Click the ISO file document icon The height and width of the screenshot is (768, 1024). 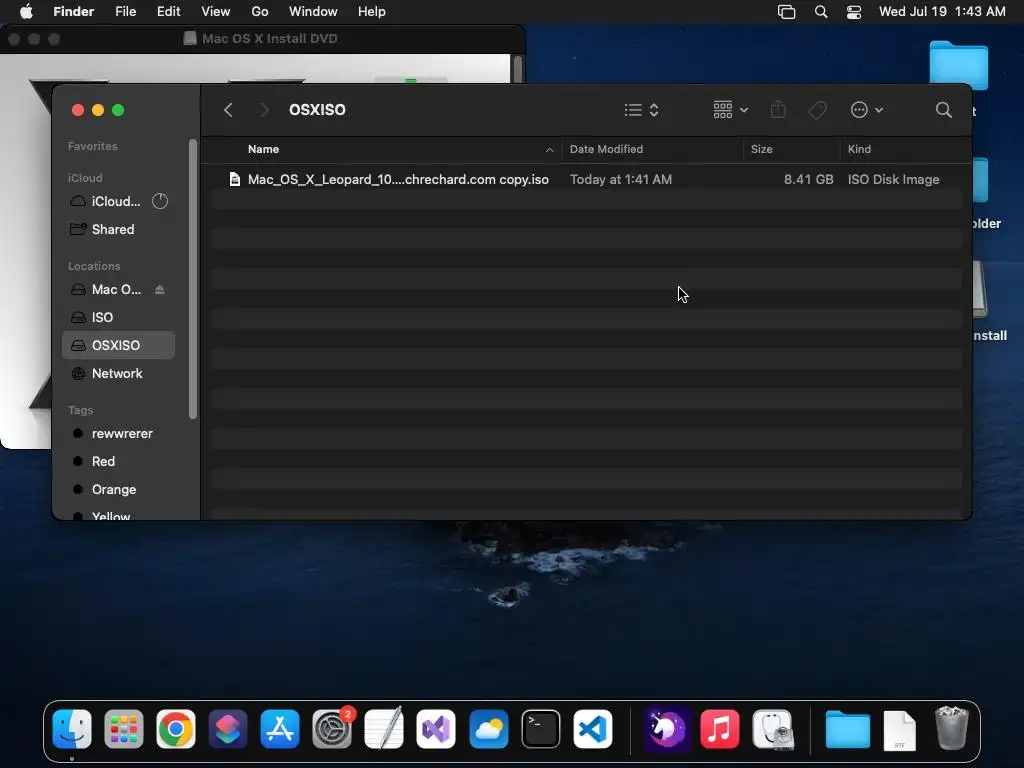[234, 179]
